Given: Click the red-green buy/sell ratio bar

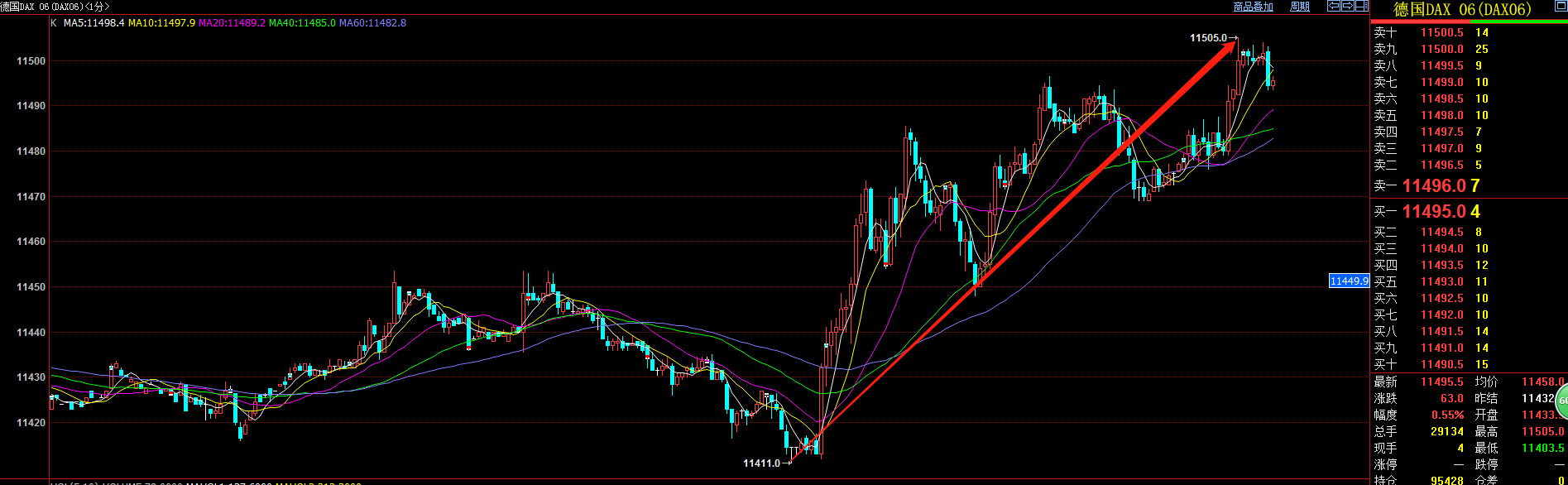Looking at the screenshot, I should 1470,22.
